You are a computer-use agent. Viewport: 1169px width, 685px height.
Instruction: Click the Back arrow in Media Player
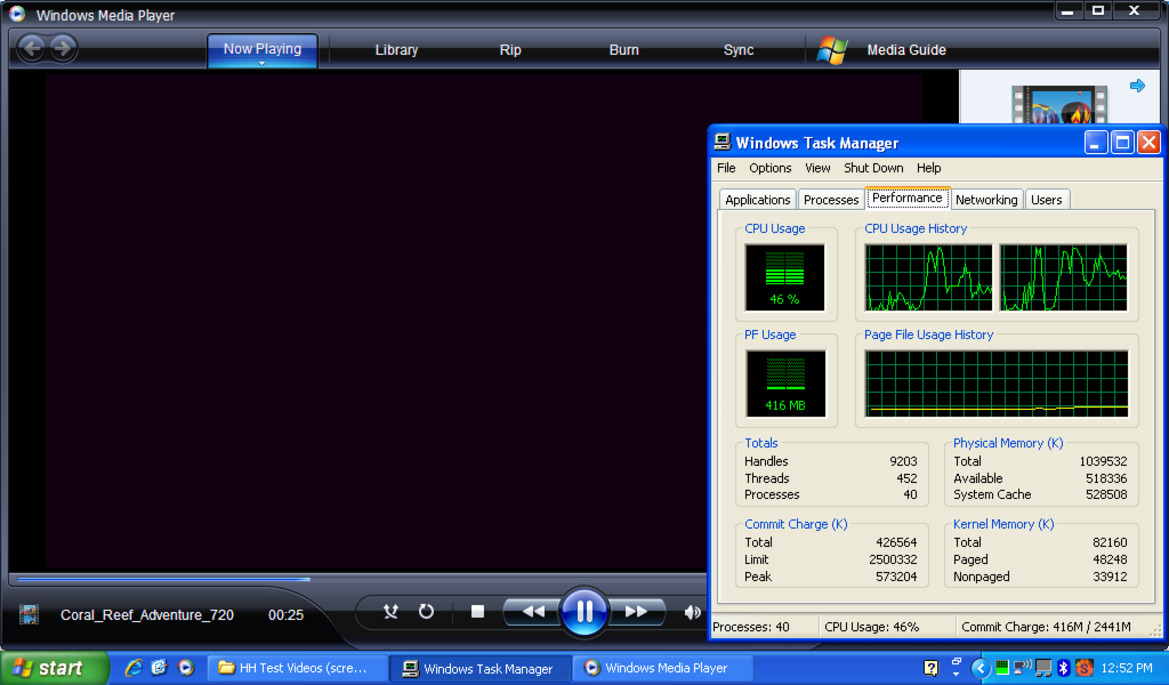(32, 47)
